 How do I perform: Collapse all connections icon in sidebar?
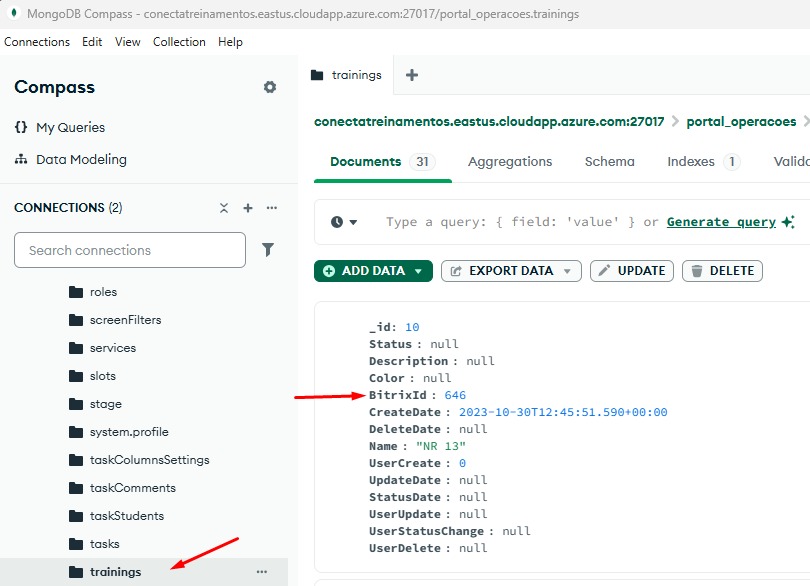click(x=224, y=208)
